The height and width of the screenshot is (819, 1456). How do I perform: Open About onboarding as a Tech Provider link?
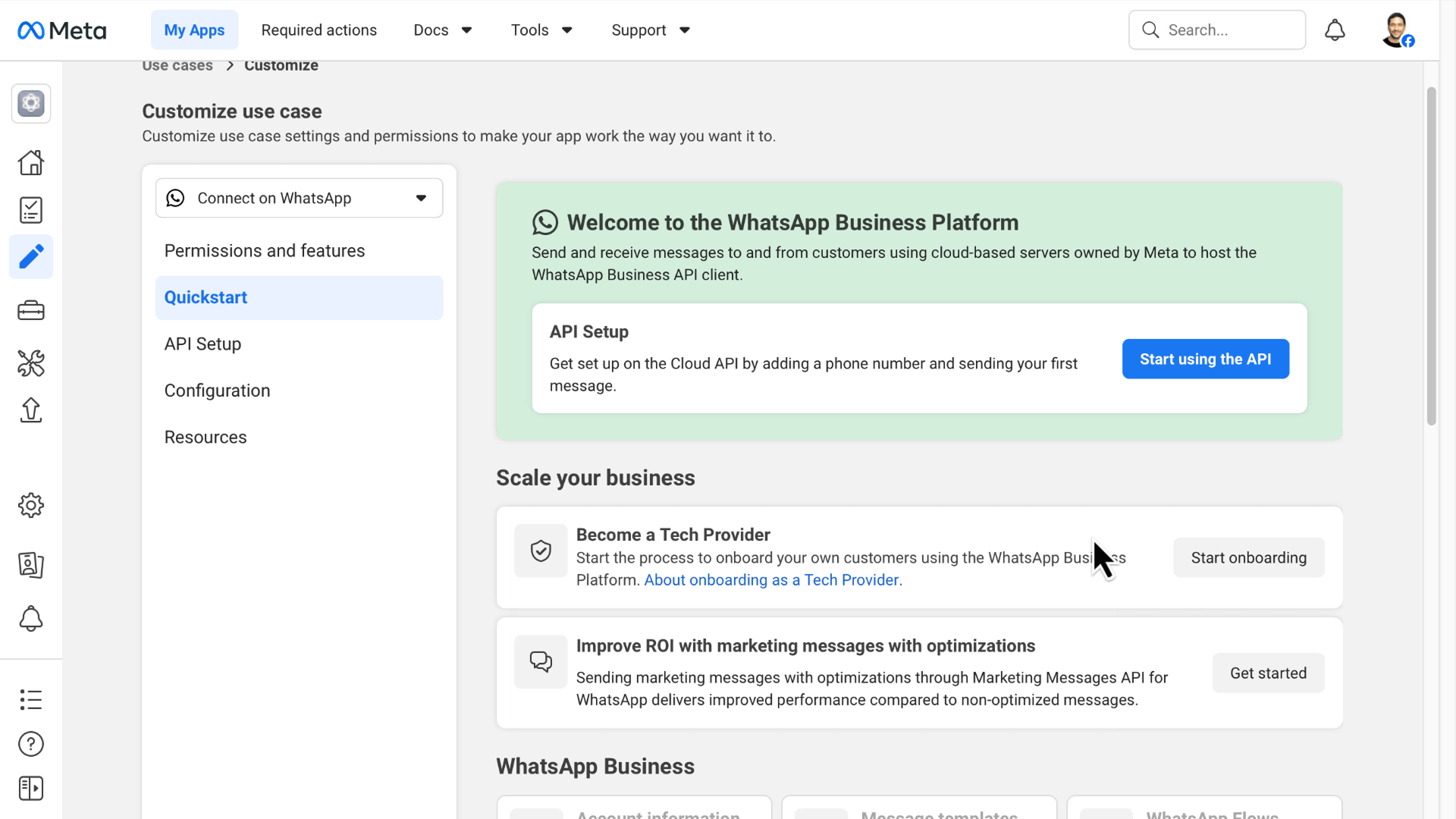click(x=771, y=580)
